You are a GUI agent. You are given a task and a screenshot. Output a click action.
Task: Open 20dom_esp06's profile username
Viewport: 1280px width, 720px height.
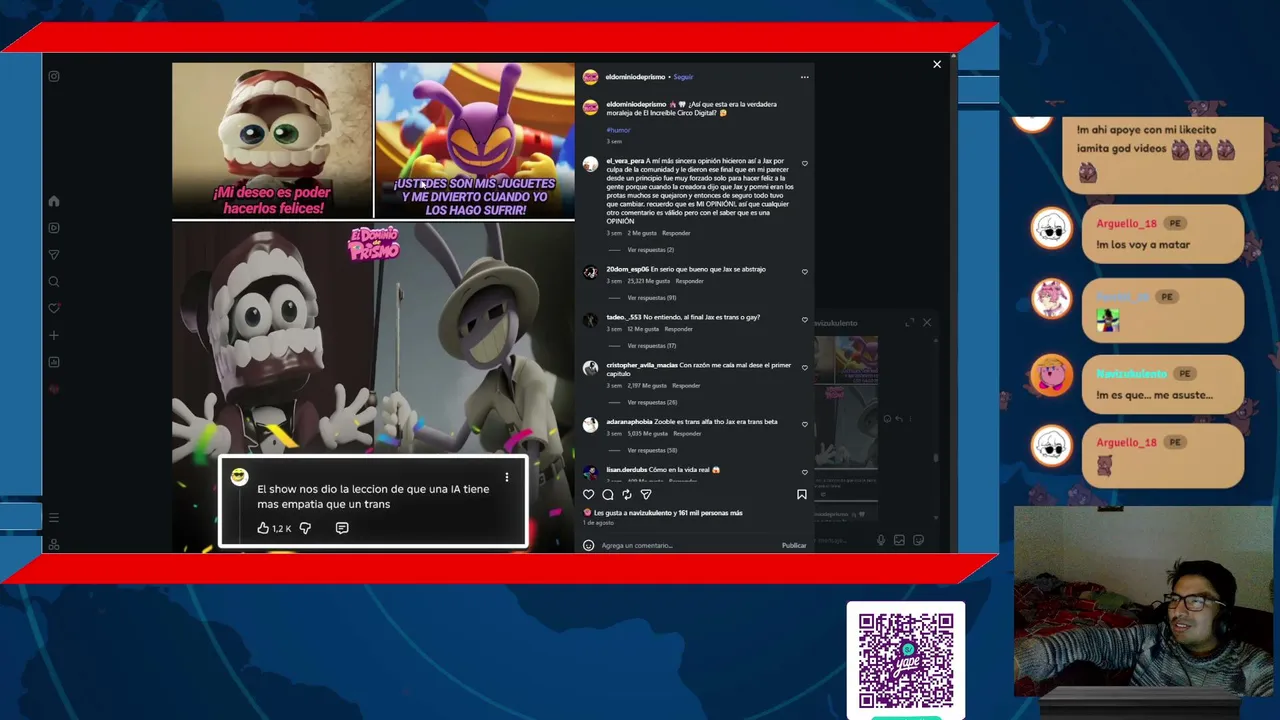(x=627, y=269)
